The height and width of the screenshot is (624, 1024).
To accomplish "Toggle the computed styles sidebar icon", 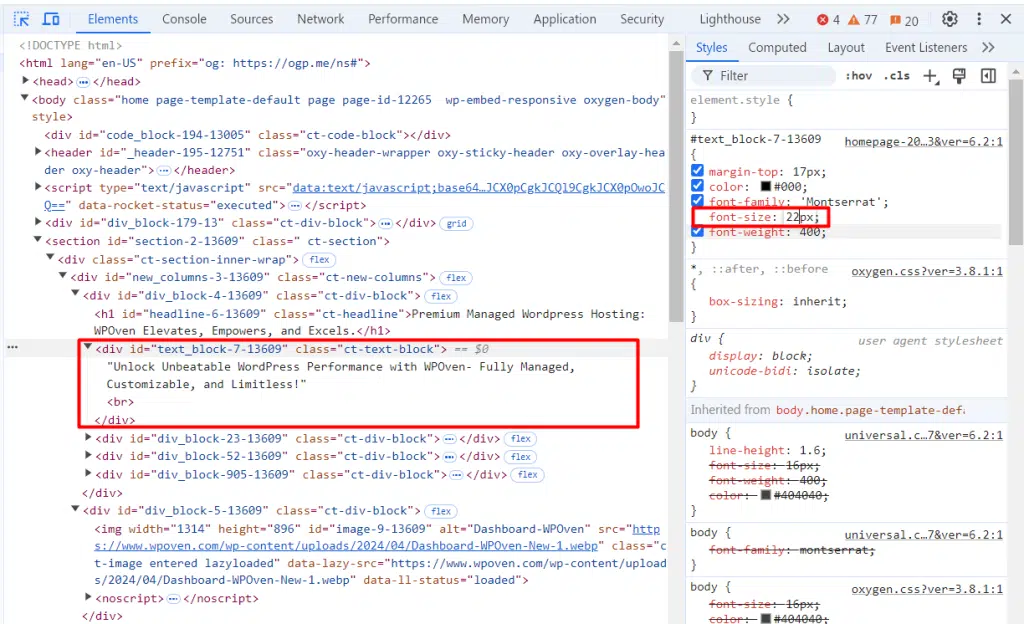I will (x=988, y=76).
